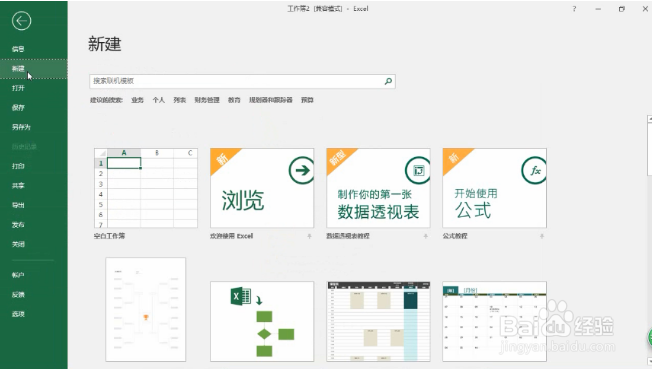The height and width of the screenshot is (369, 652).
Task: Pin the 数据透视表教程 template
Action: pyautogui.click(x=425, y=236)
